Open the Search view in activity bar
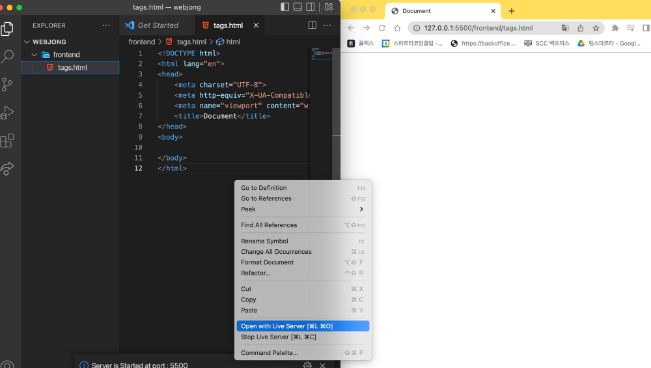Screen dimensions: 651x368 click(x=7, y=56)
